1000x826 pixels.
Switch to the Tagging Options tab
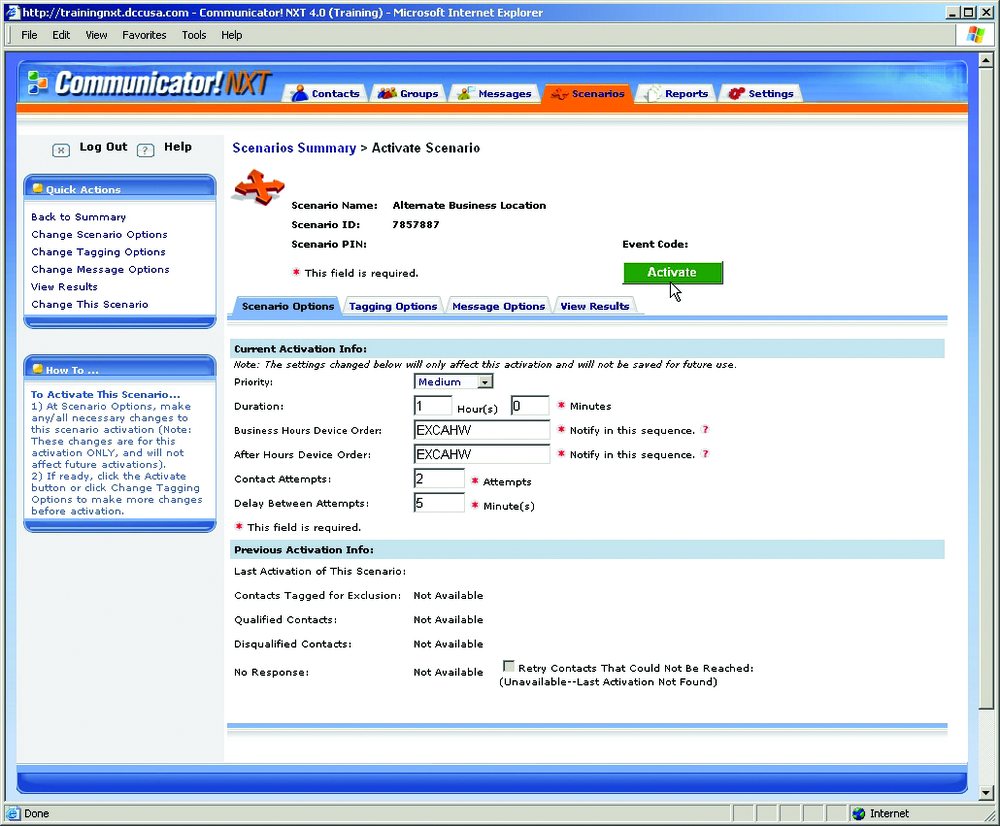(x=393, y=306)
